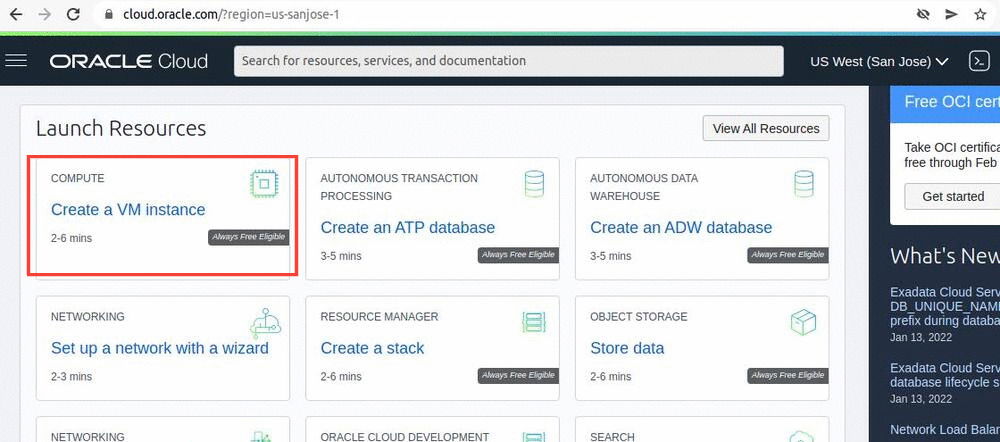The height and width of the screenshot is (442, 1000).
Task: Open the US West (San Jose) region dropdown
Action: tap(879, 61)
